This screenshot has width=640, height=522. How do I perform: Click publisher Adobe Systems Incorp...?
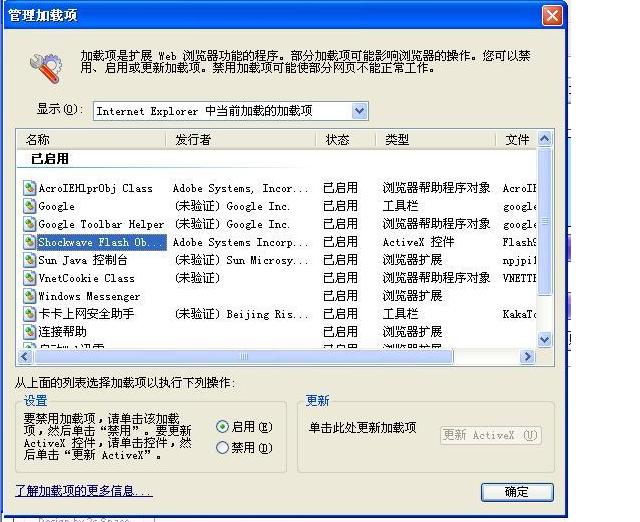(241, 242)
